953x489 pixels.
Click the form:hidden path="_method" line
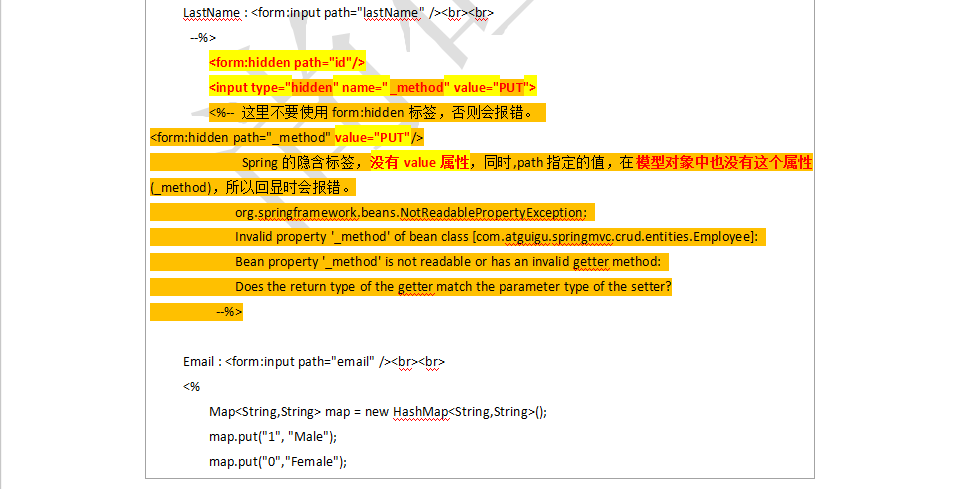click(286, 137)
